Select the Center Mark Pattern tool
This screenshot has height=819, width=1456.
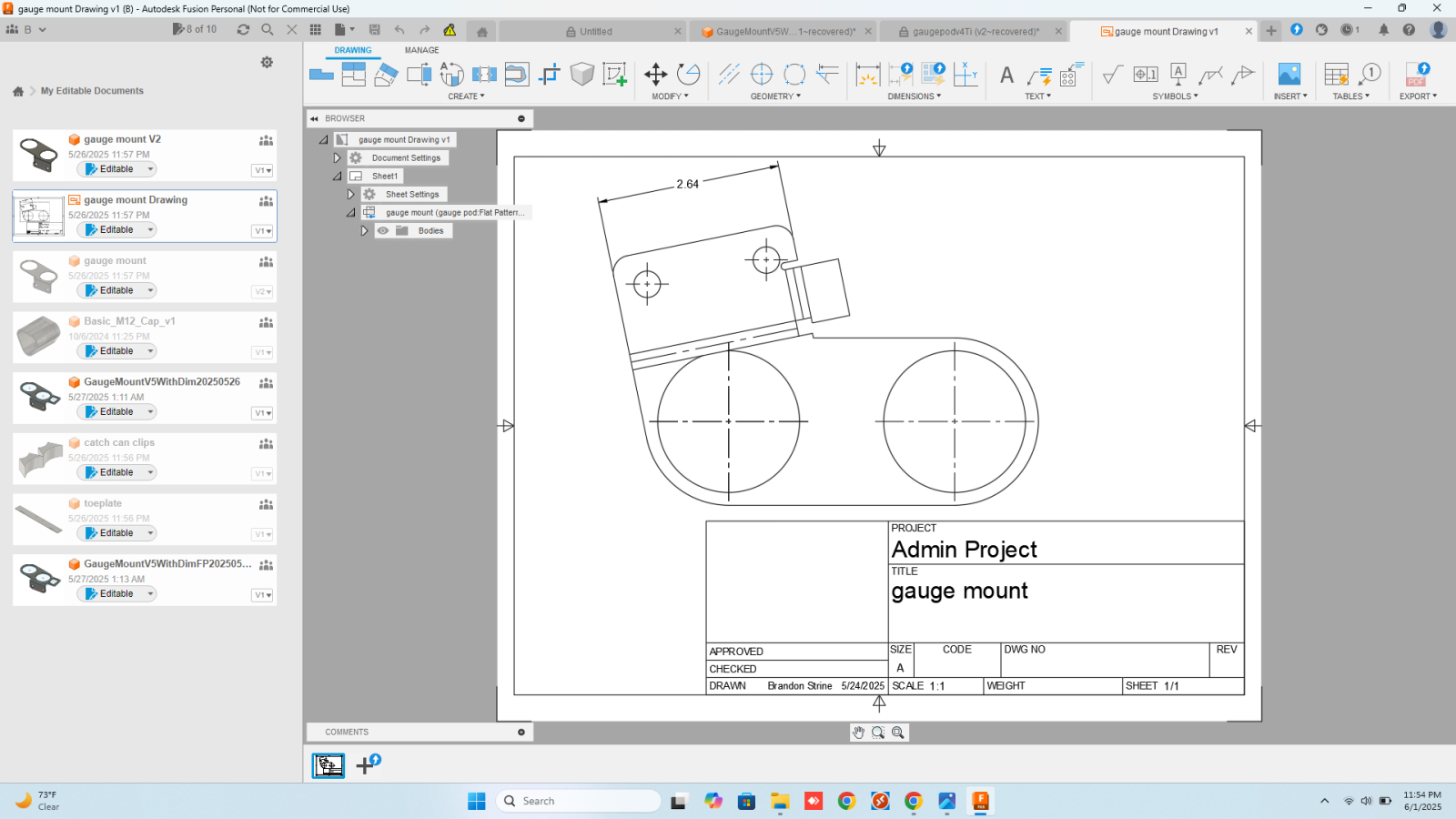tap(794, 74)
